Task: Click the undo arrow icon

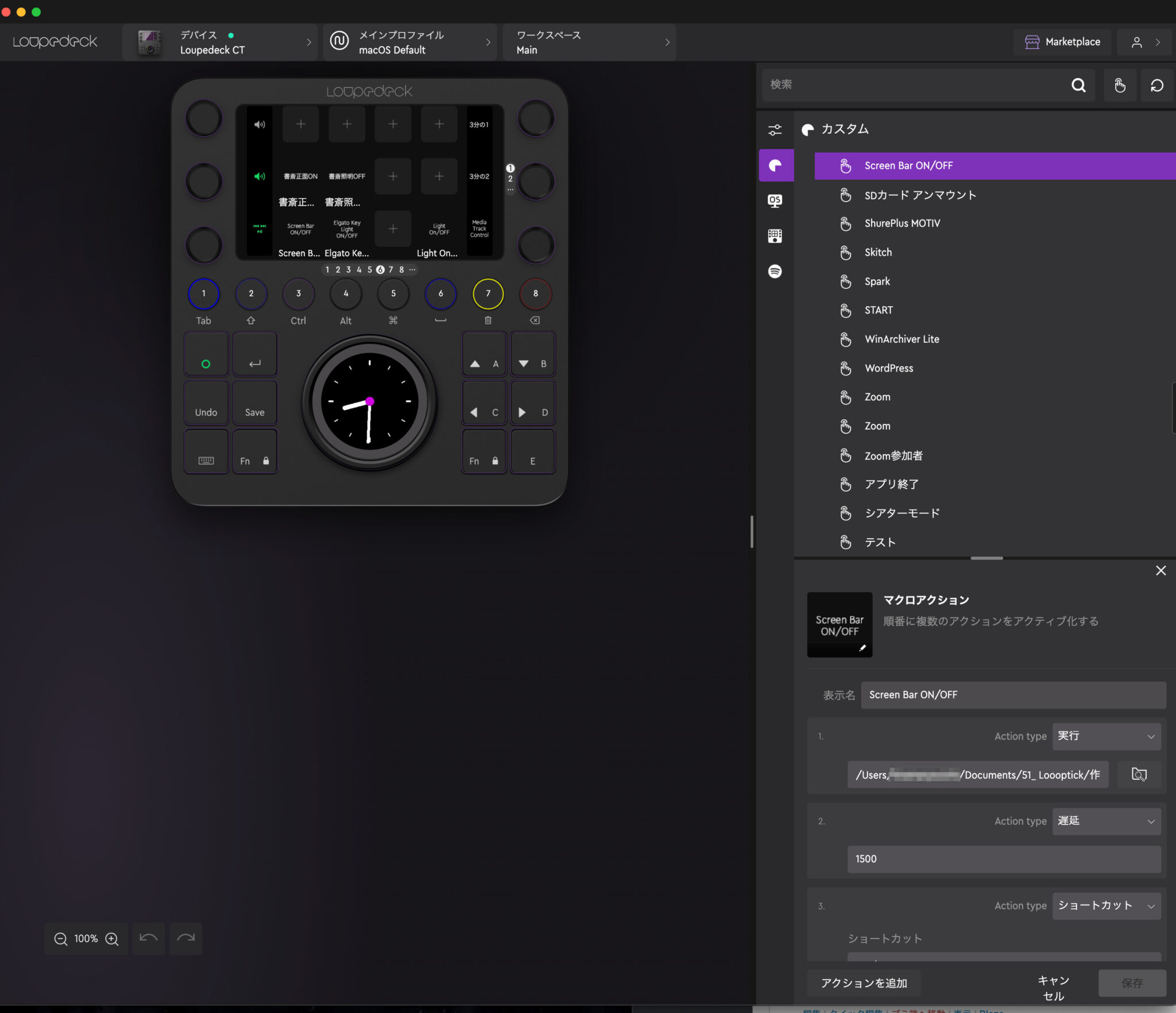Action: pyautogui.click(x=148, y=939)
